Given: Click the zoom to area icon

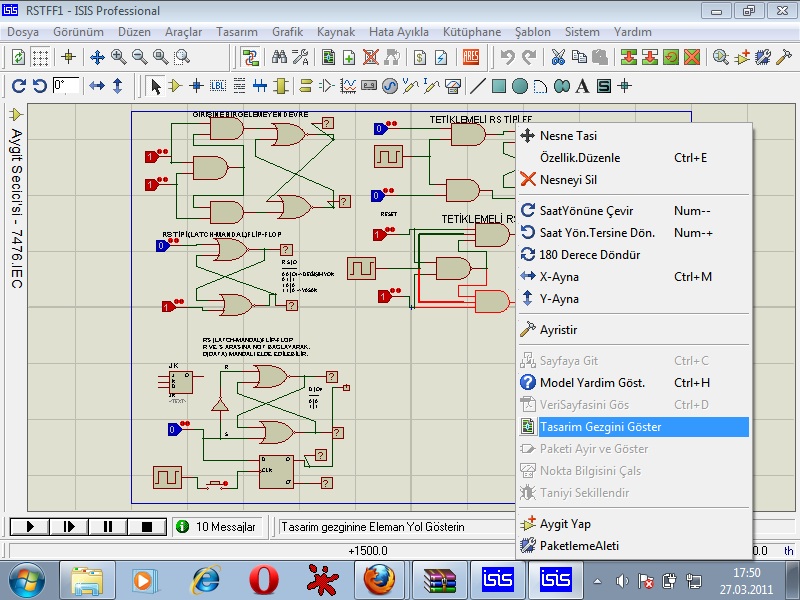Looking at the screenshot, I should click(x=182, y=57).
